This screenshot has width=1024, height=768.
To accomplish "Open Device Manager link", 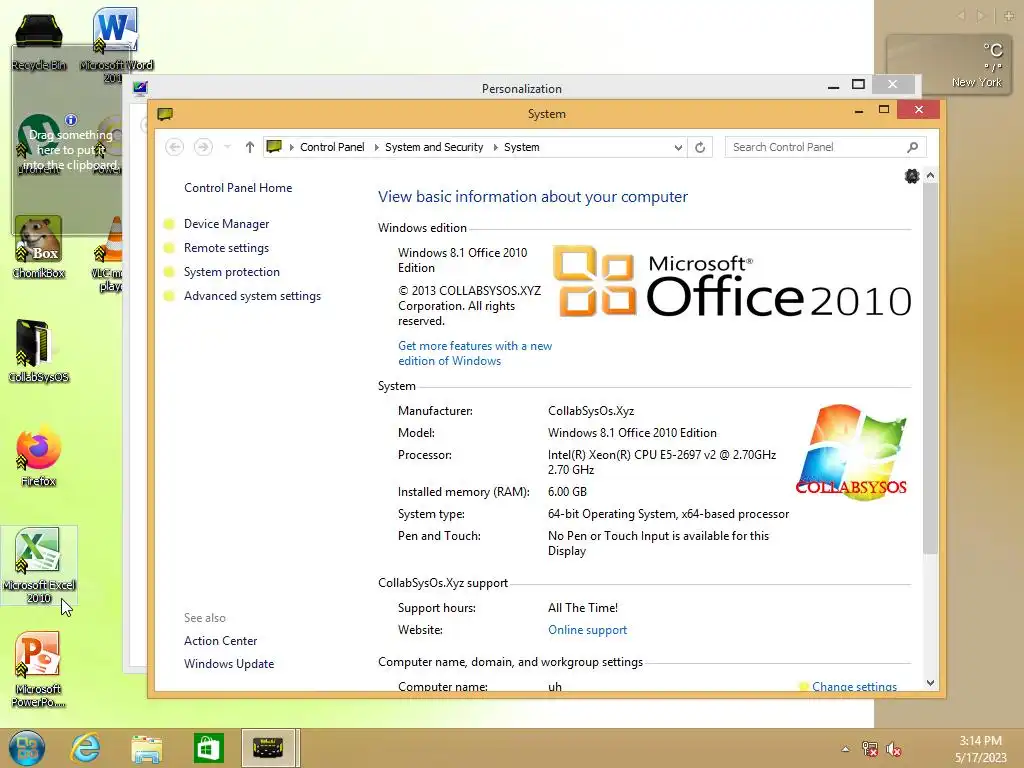I will (227, 224).
